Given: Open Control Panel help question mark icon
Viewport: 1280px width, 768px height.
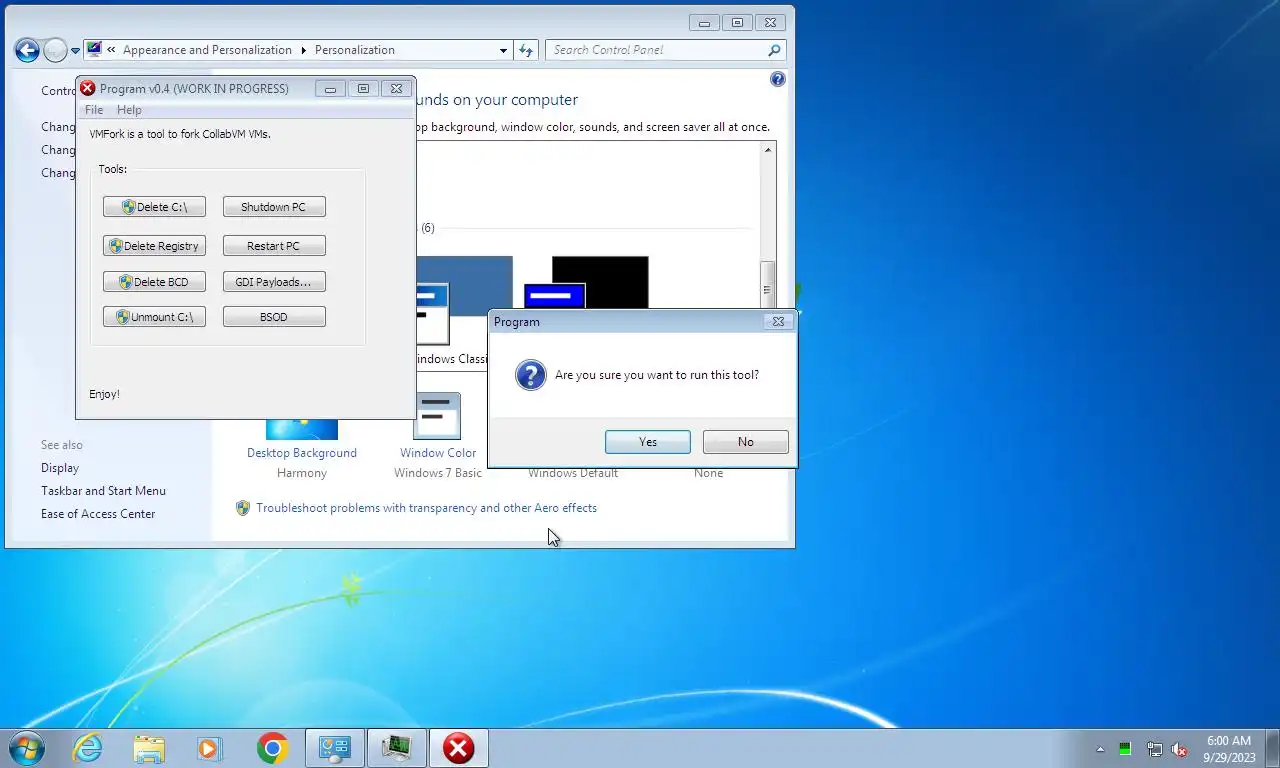Looking at the screenshot, I should click(778, 79).
